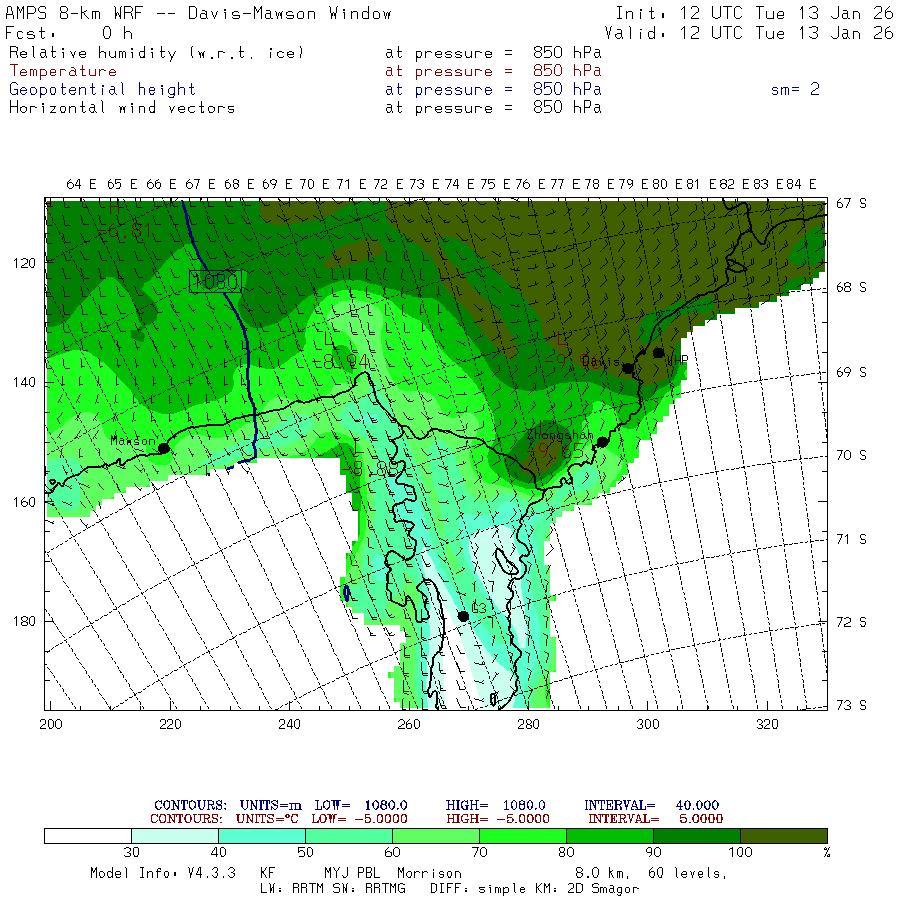Click the 'Model Info: V4.3.3' text
The width and height of the screenshot is (900, 900).
click(x=162, y=874)
